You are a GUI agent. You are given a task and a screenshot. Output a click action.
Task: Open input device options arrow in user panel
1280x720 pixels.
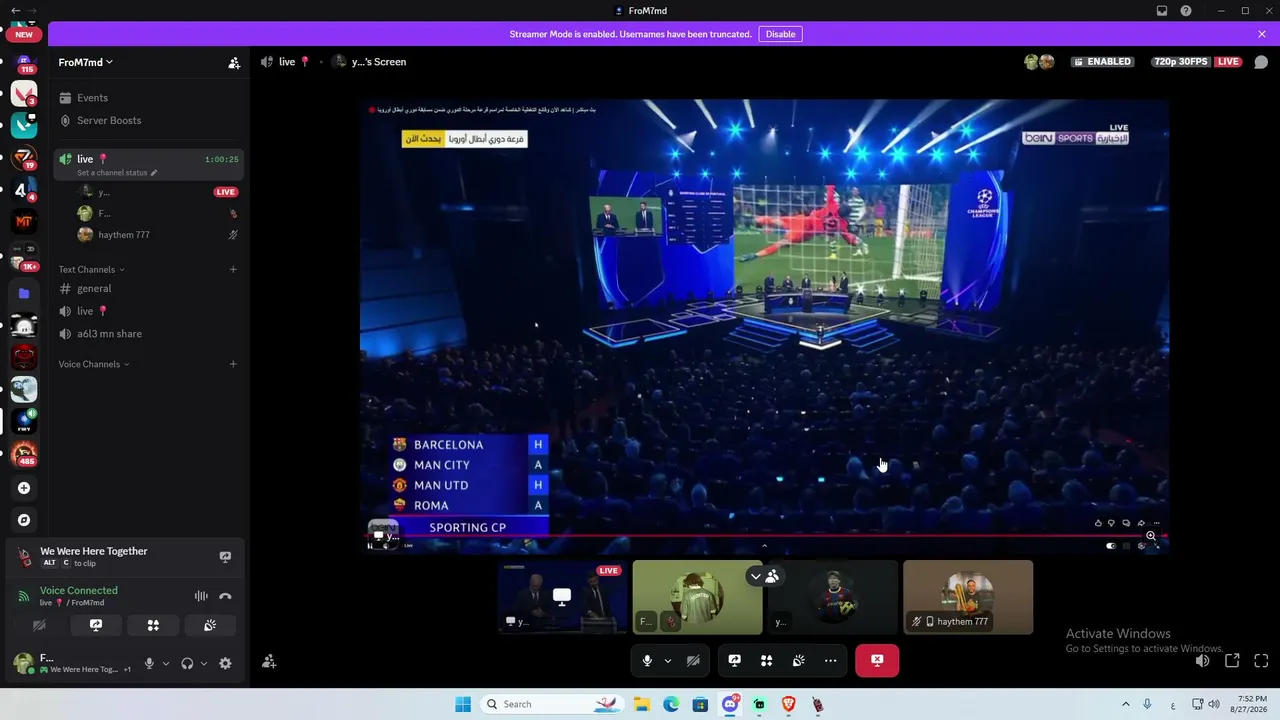(166, 663)
